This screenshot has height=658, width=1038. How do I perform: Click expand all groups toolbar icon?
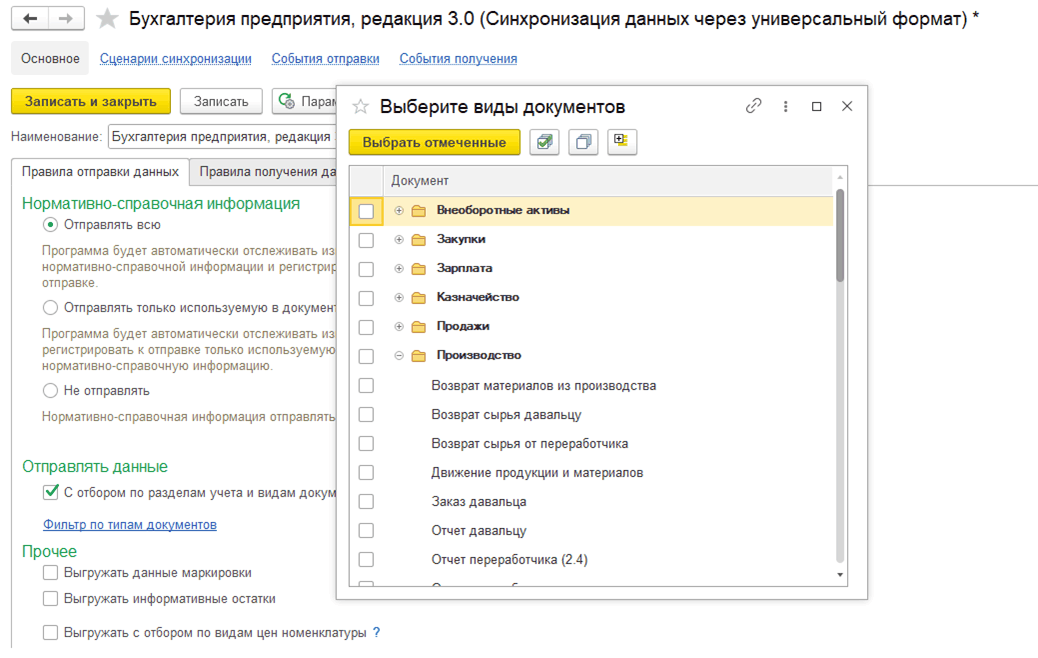click(621, 141)
